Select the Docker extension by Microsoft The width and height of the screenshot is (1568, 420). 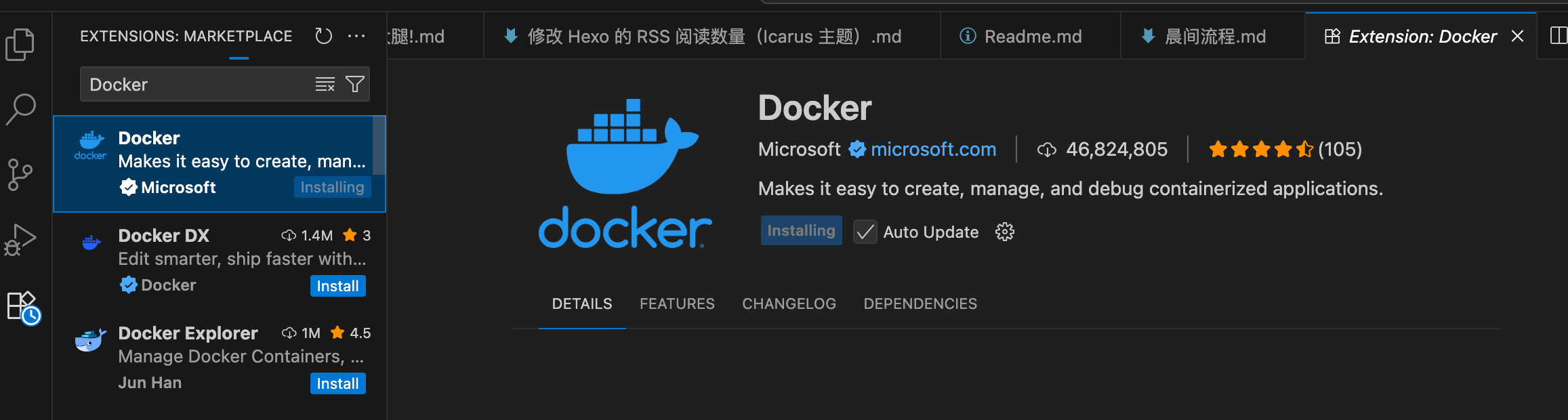[x=220, y=163]
